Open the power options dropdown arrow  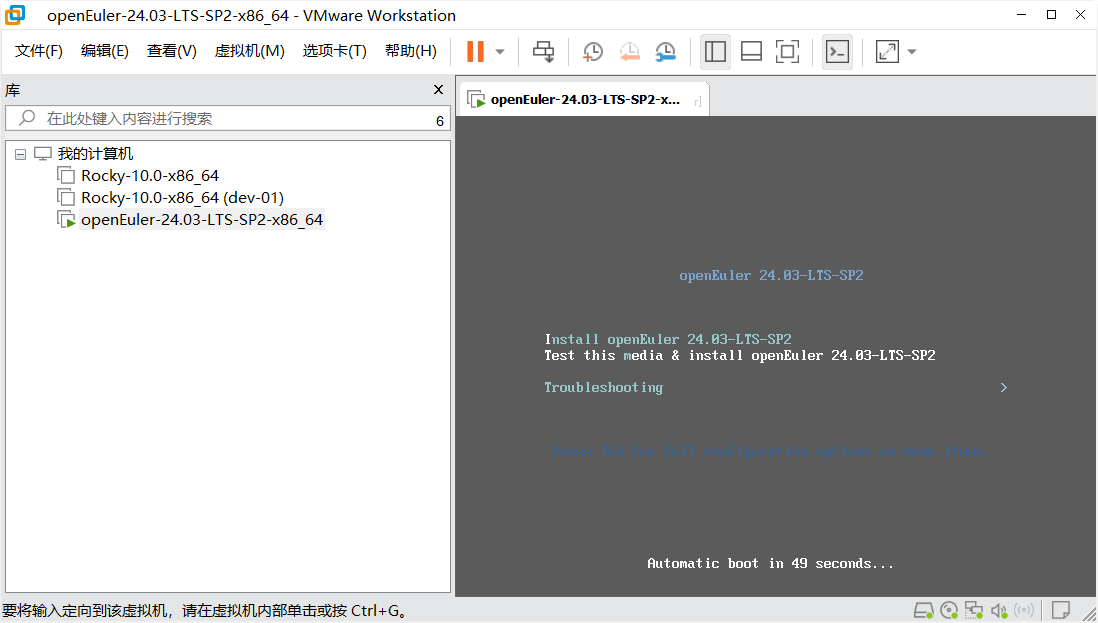tap(500, 52)
